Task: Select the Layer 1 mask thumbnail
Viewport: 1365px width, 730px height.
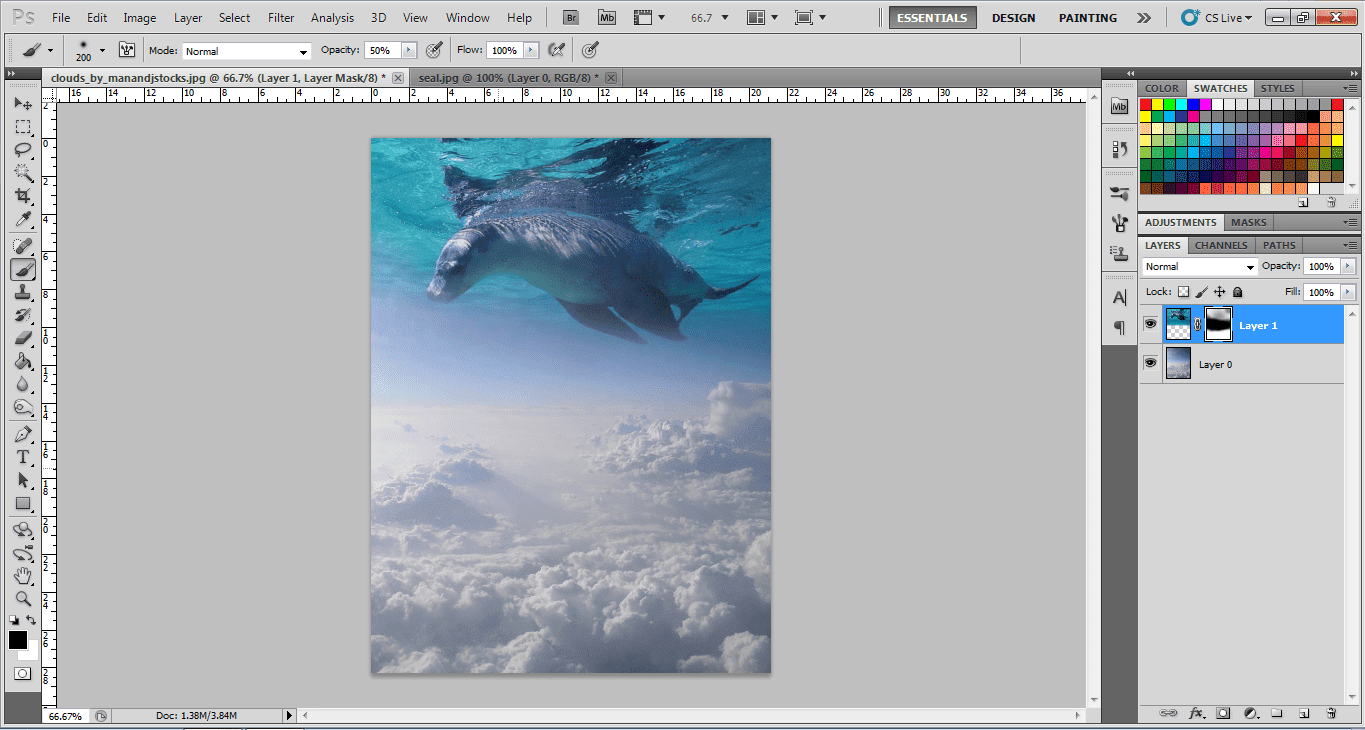Action: coord(1219,325)
